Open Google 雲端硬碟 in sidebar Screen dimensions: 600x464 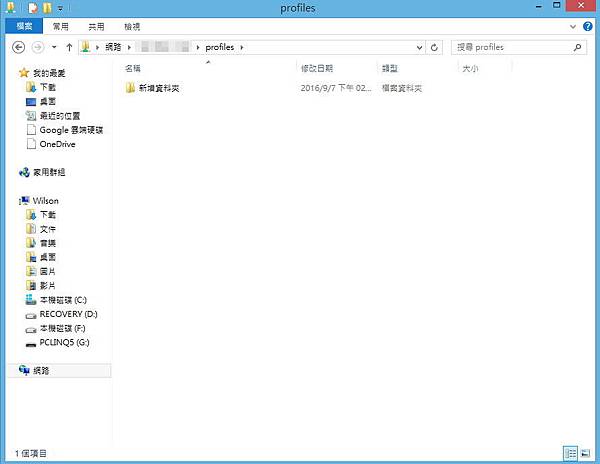(x=71, y=130)
